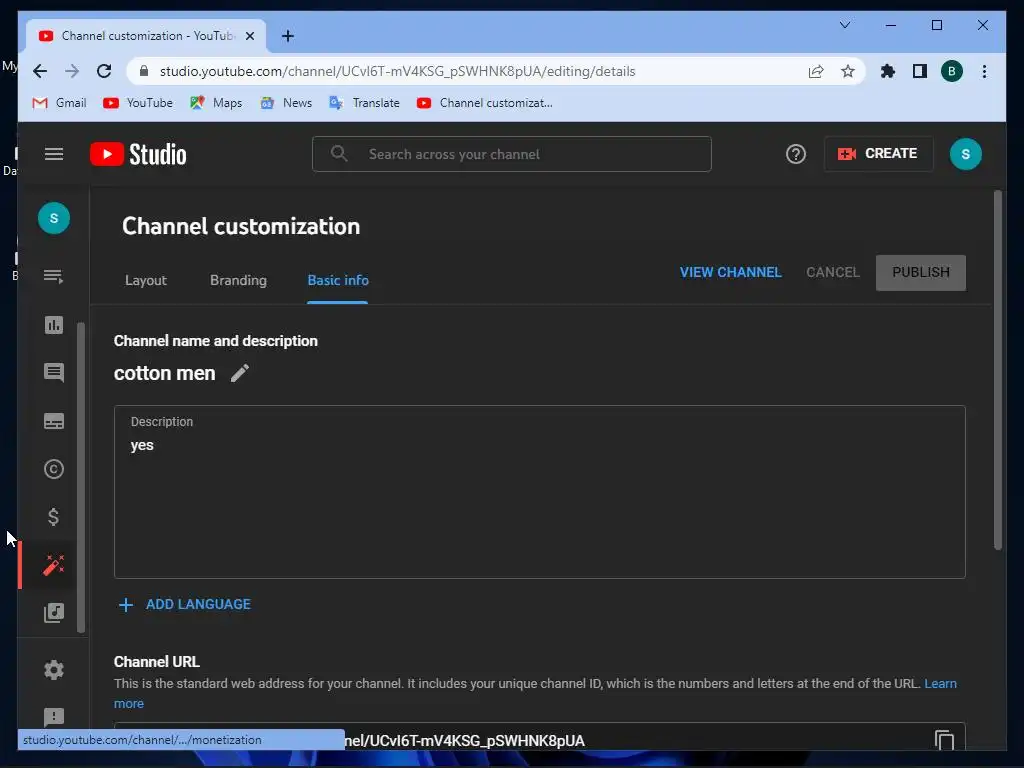1024x768 pixels.
Task: Open the Subtitles sidebar icon
Action: pos(54,421)
